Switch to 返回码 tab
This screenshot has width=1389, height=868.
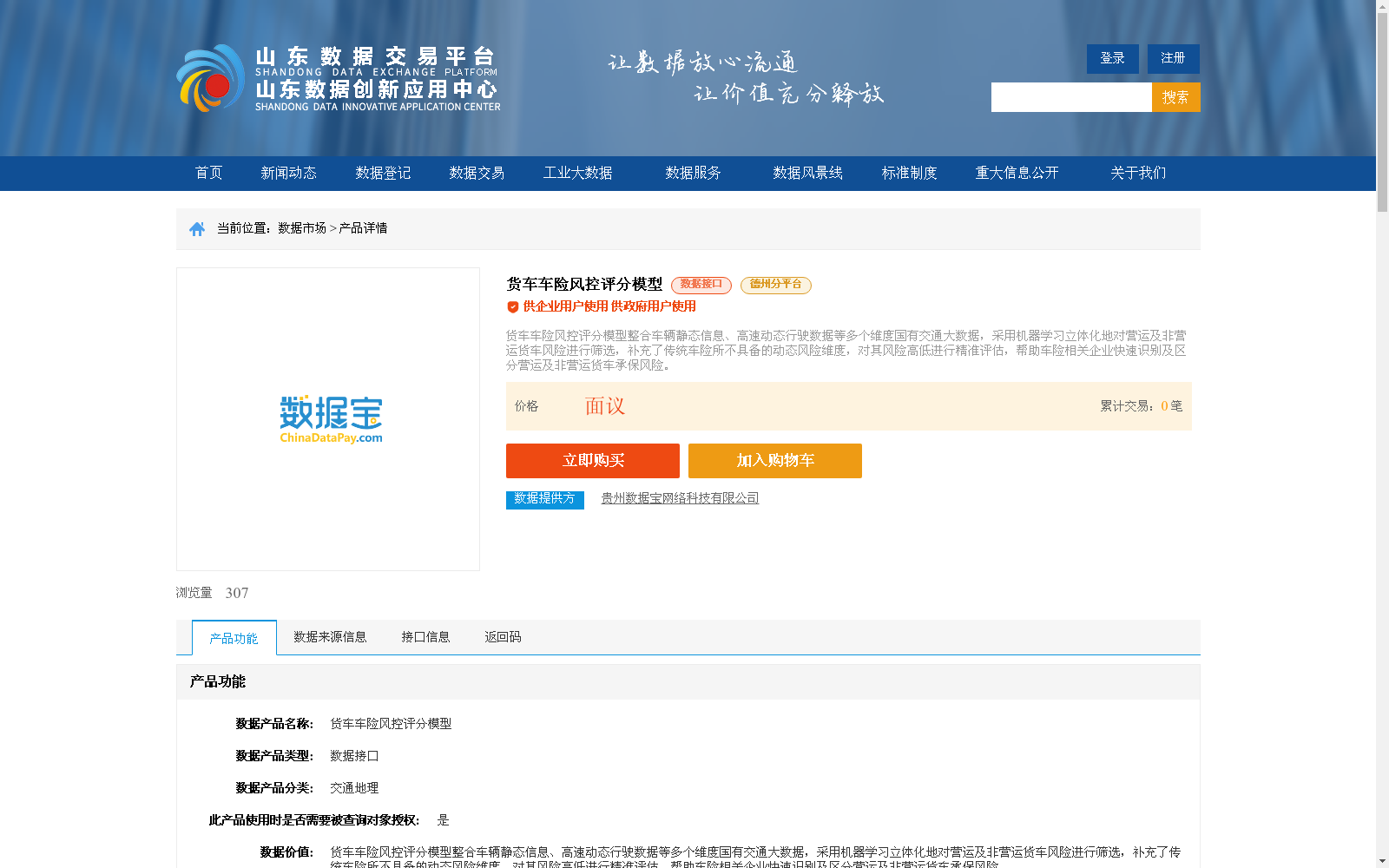pos(503,637)
